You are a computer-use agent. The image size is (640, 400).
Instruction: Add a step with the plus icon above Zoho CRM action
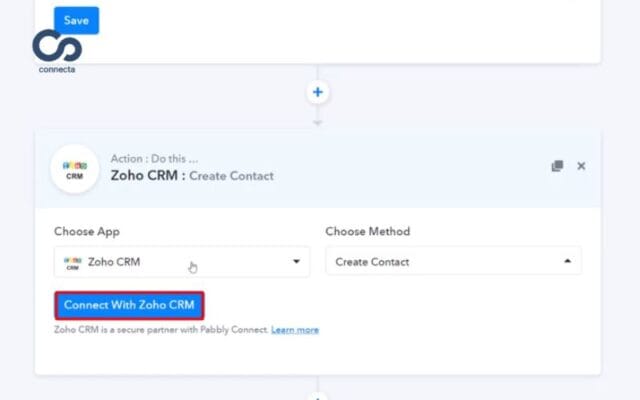pos(318,92)
